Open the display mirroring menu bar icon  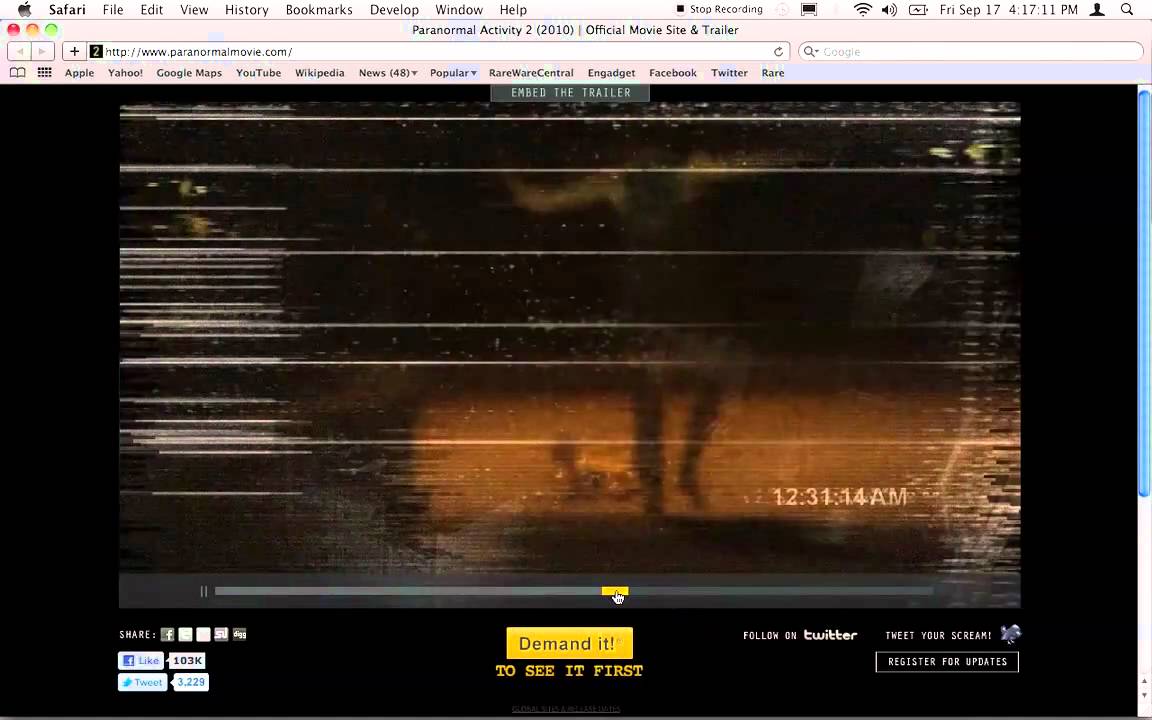(809, 10)
